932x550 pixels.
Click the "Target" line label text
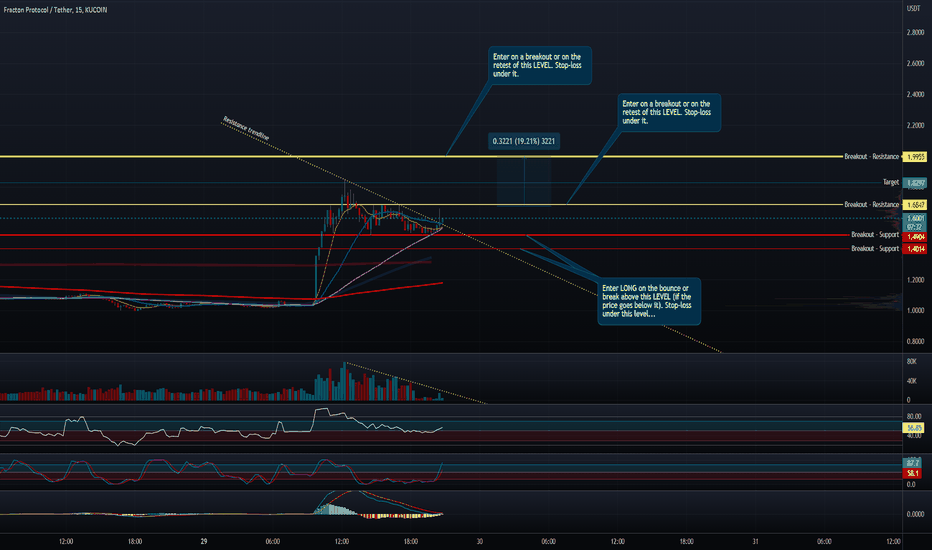pyautogui.click(x=890, y=183)
